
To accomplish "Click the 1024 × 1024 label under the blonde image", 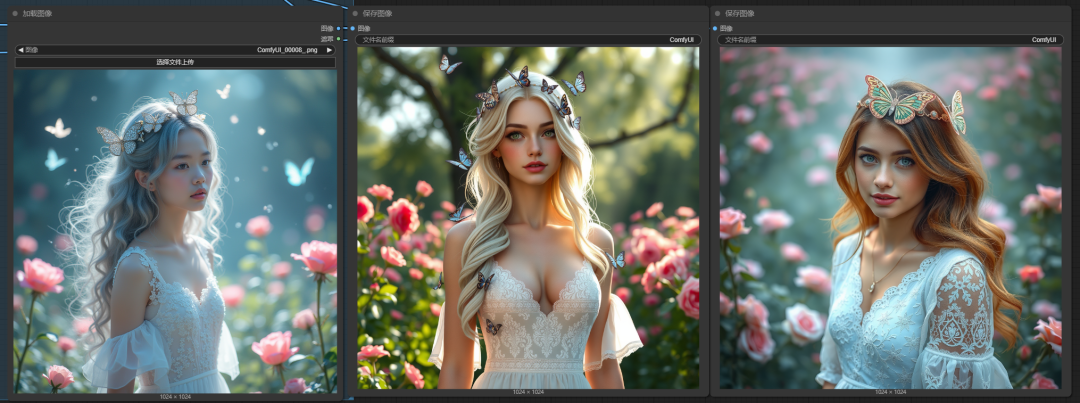I will [x=528, y=392].
